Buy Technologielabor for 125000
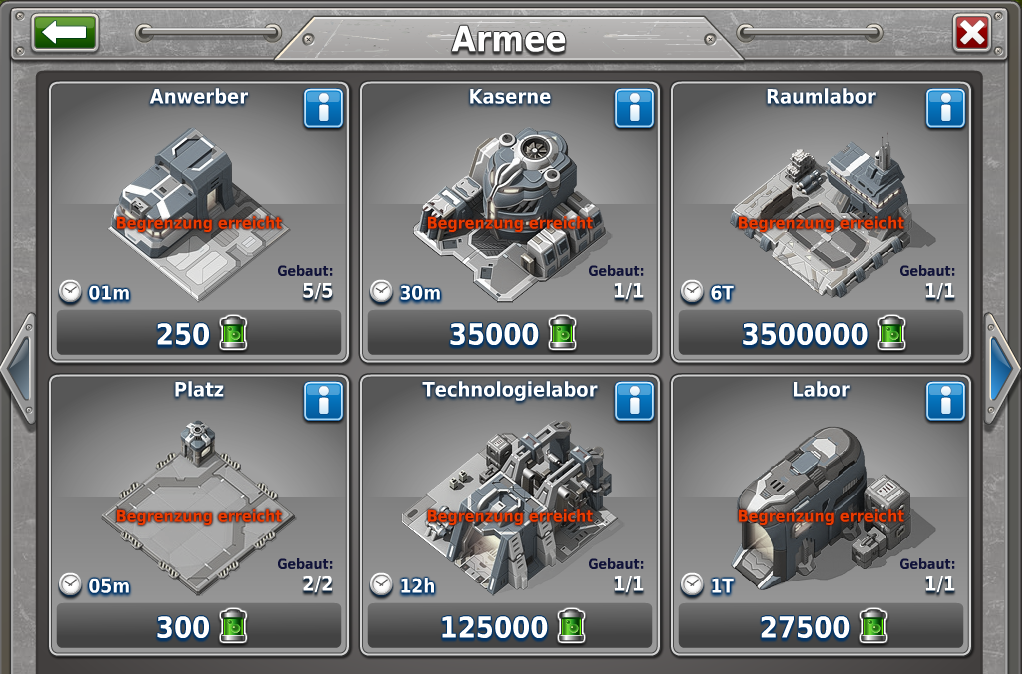This screenshot has width=1022, height=674. (510, 626)
